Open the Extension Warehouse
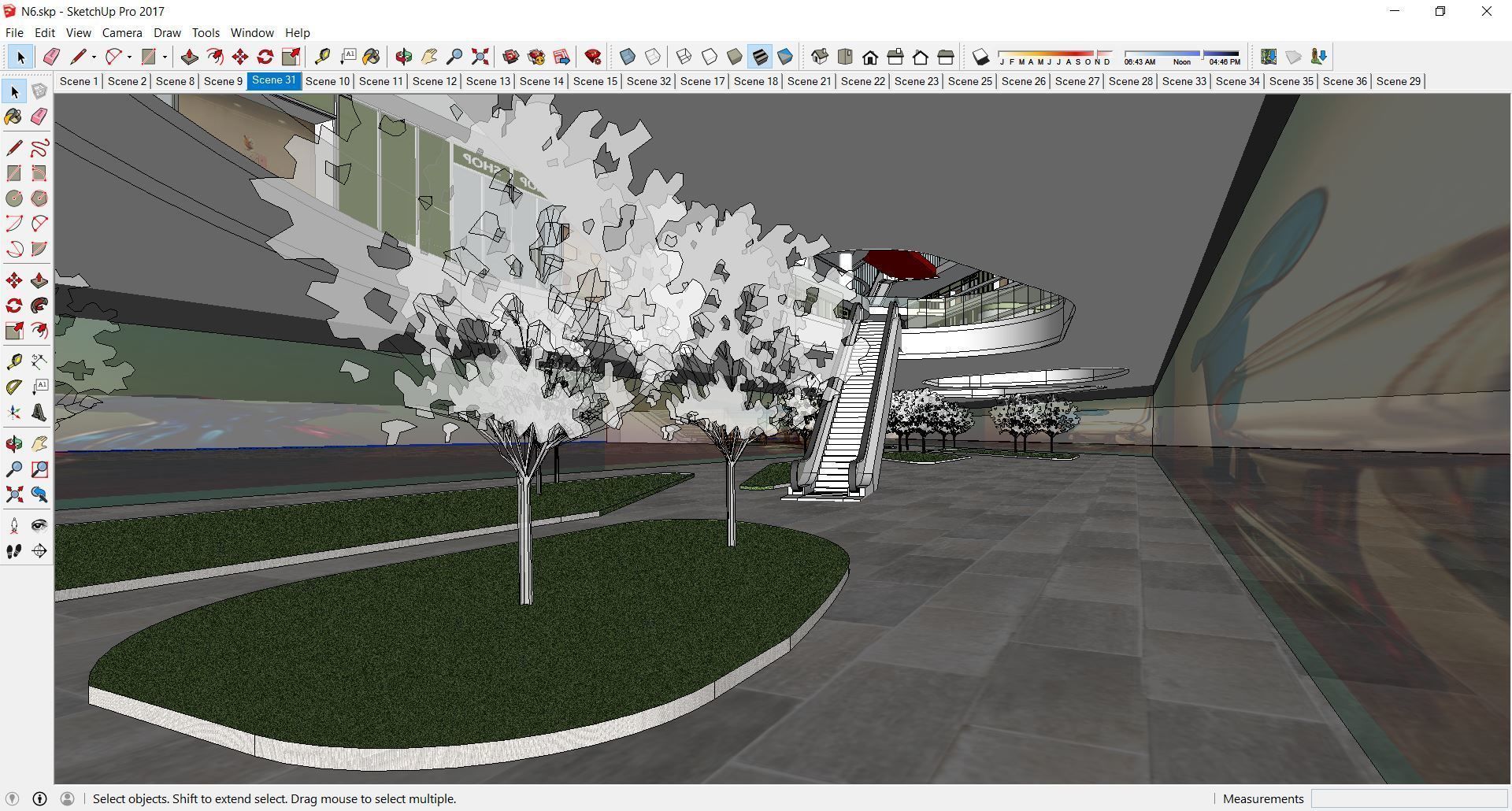The image size is (1512, 811). pyautogui.click(x=536, y=57)
